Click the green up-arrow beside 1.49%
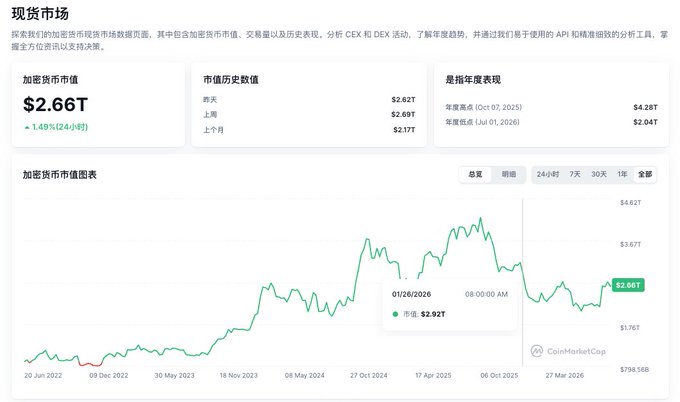 coord(27,127)
